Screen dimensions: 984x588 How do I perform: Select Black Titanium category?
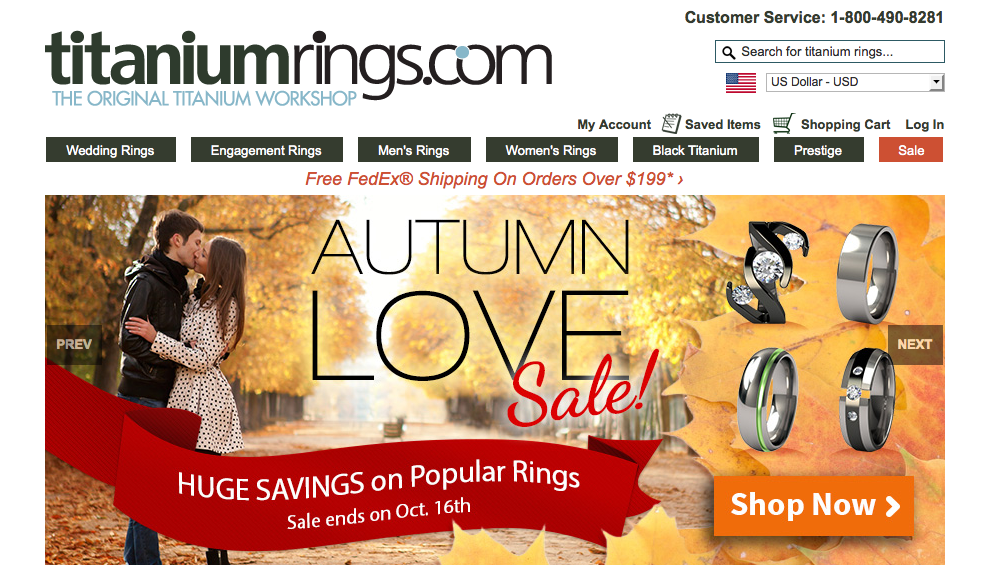coord(695,150)
